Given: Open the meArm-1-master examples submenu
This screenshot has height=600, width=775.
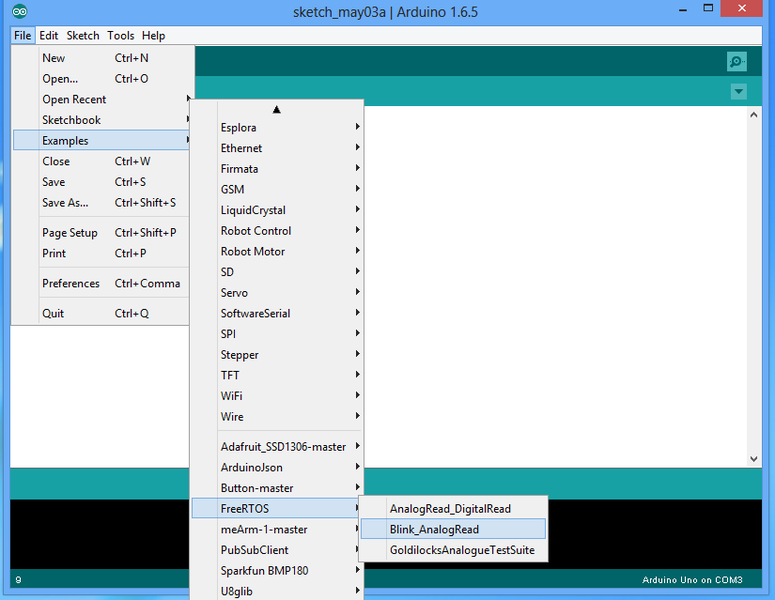Looking at the screenshot, I should [x=277, y=529].
